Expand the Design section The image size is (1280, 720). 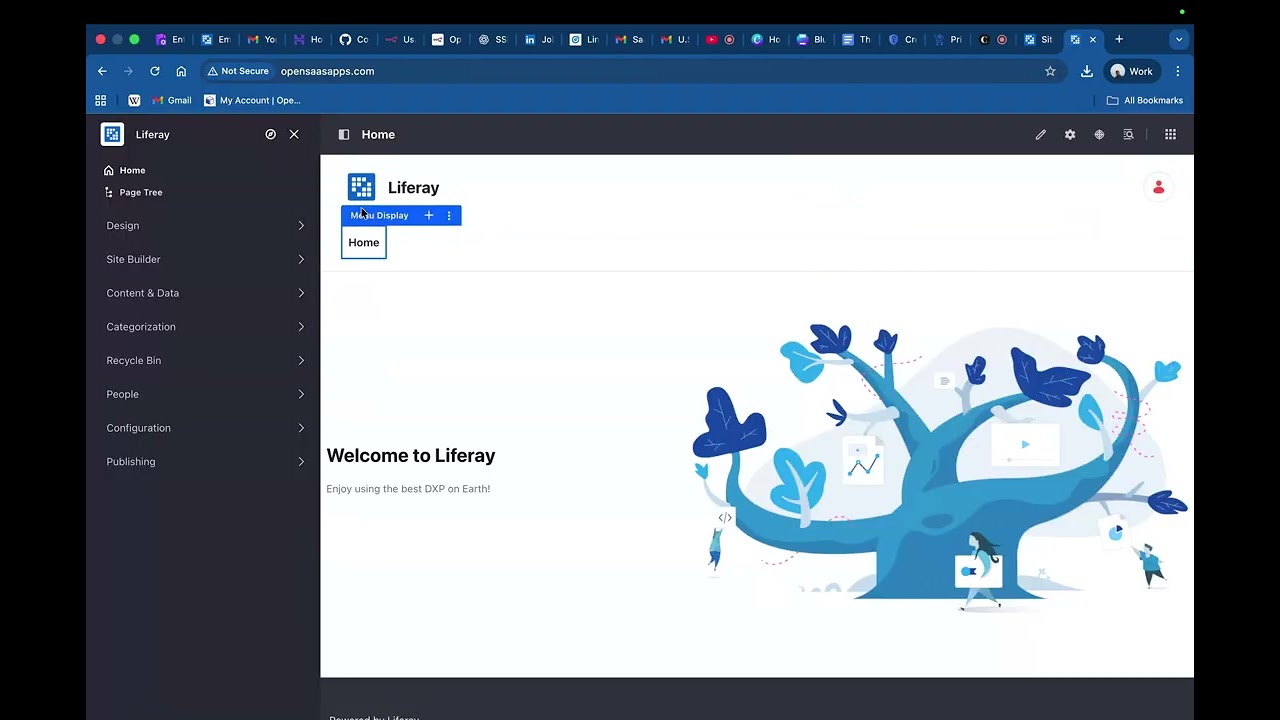coord(205,226)
